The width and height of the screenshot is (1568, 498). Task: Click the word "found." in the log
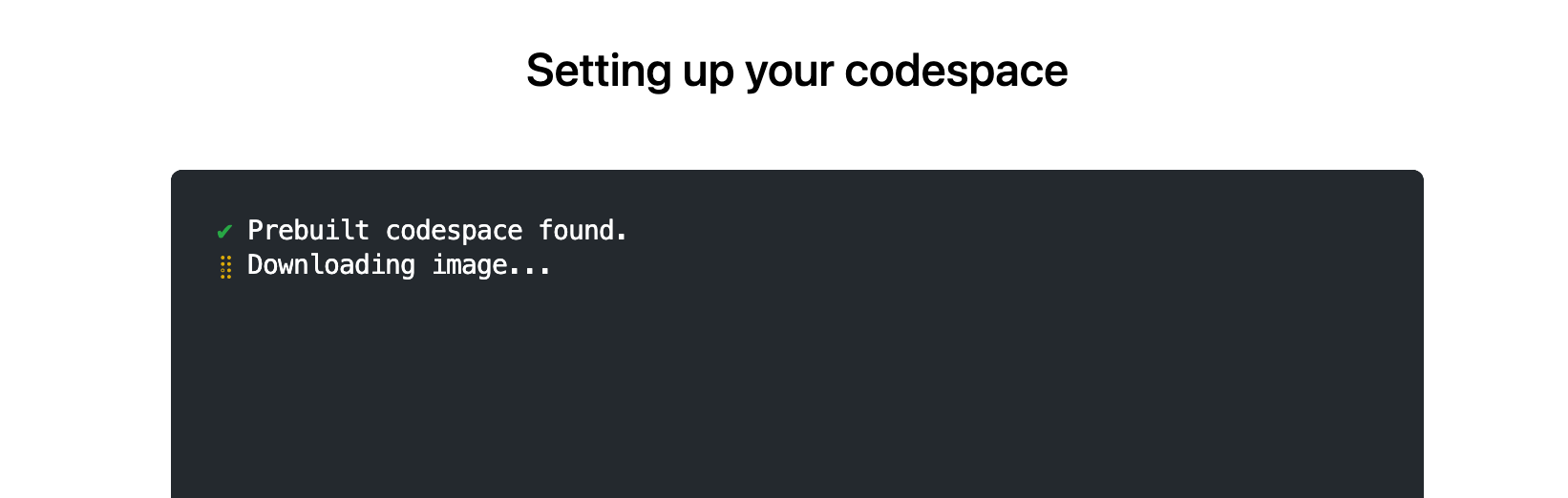tap(583, 231)
